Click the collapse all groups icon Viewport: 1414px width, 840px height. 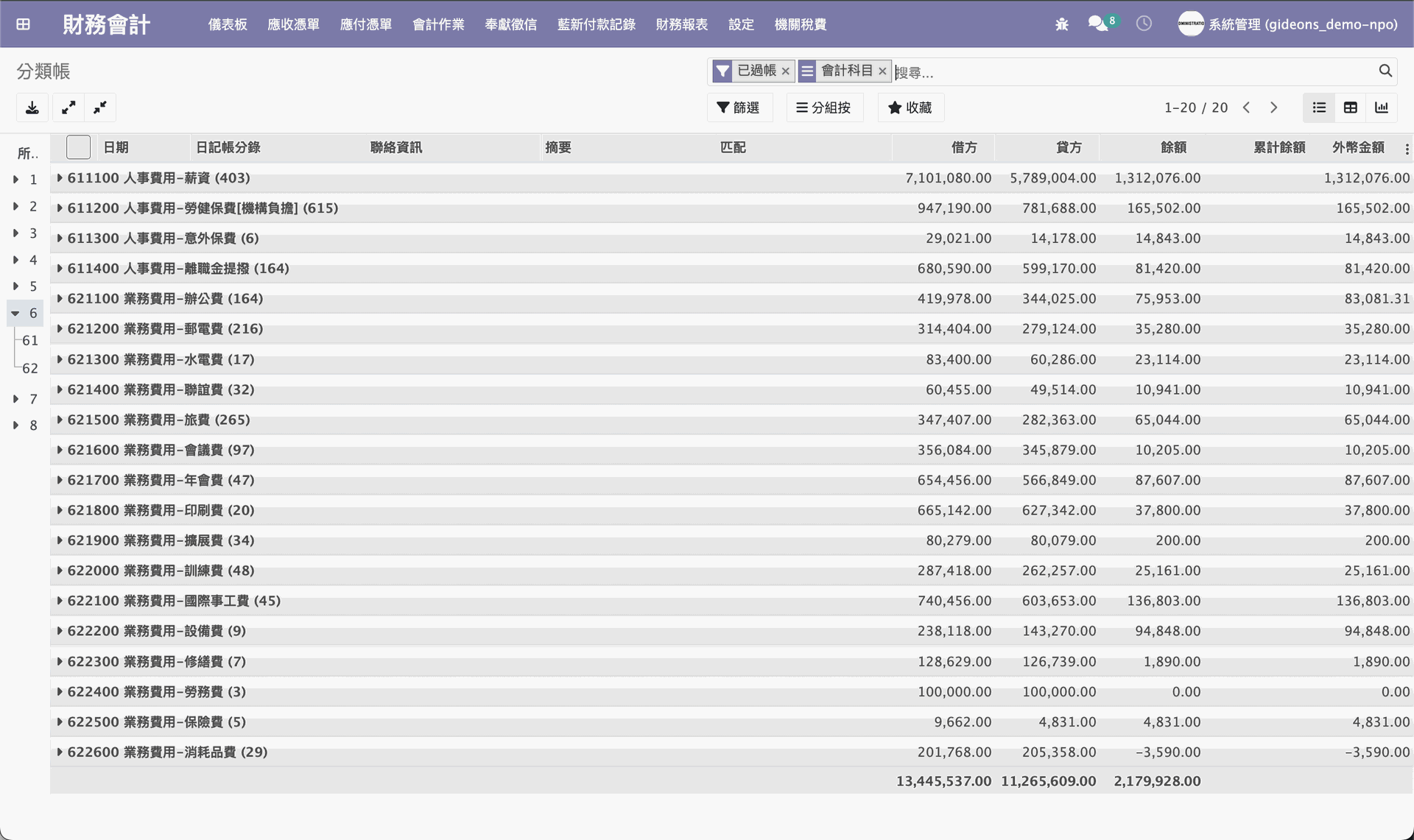pos(100,107)
